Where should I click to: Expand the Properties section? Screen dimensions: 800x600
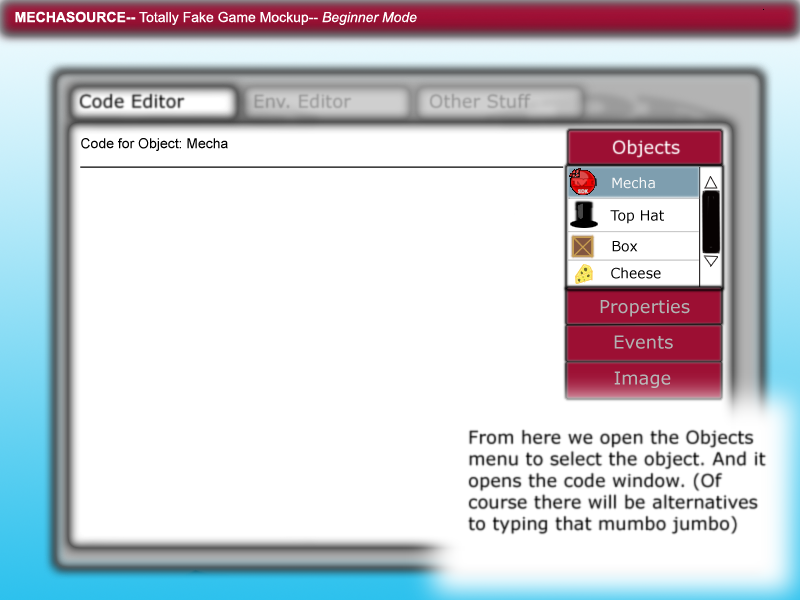(x=644, y=307)
